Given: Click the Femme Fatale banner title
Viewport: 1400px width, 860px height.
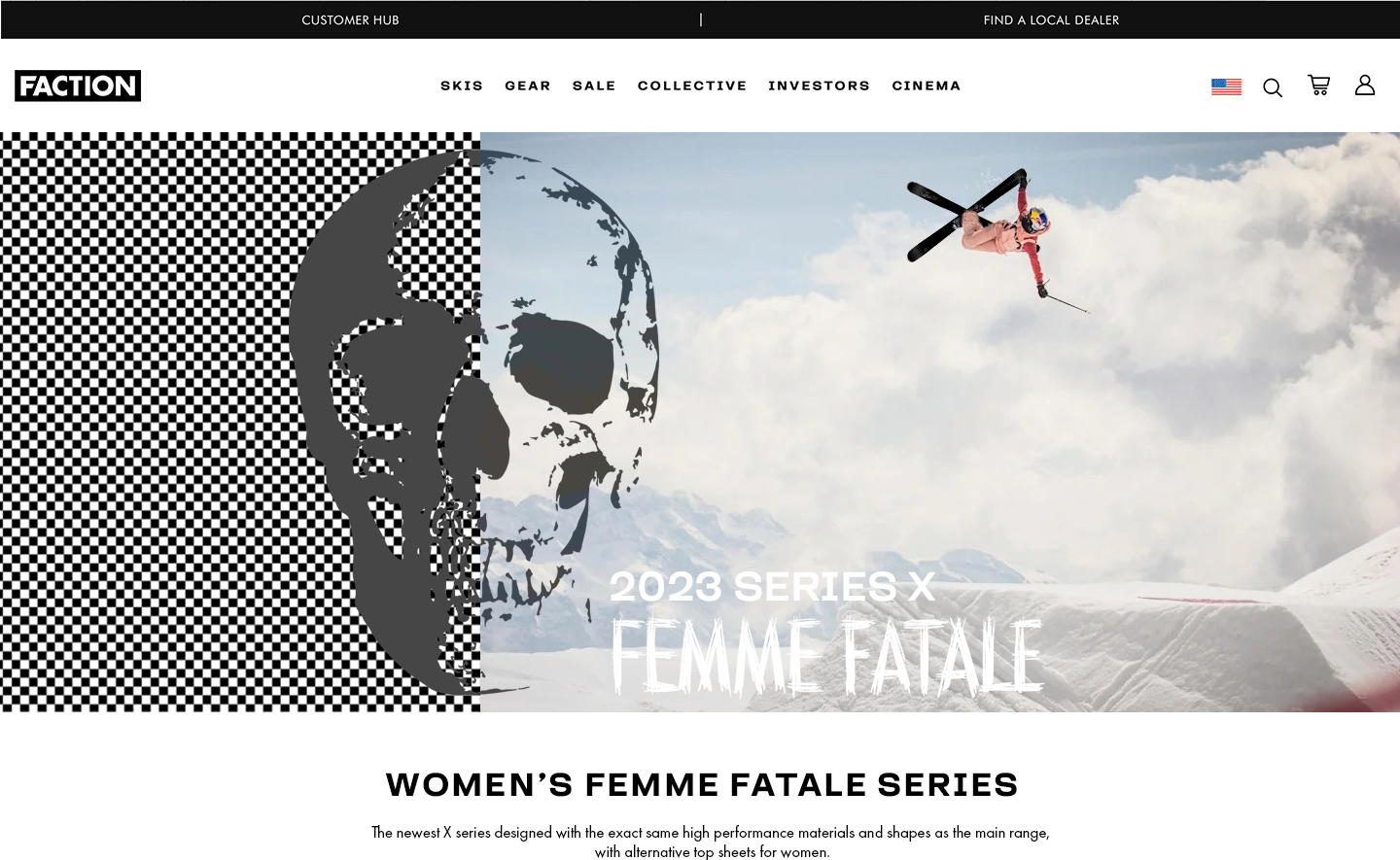Looking at the screenshot, I should pos(827,656).
